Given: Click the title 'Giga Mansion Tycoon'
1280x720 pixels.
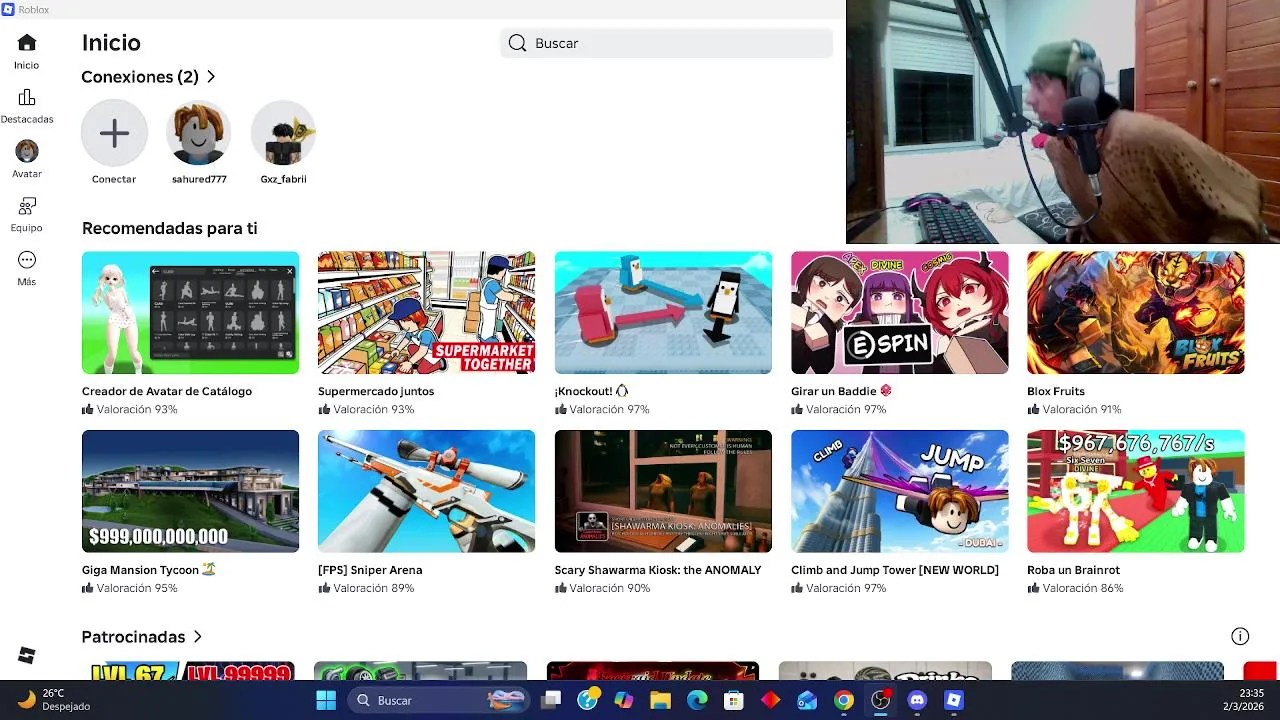Looking at the screenshot, I should (x=140, y=570).
